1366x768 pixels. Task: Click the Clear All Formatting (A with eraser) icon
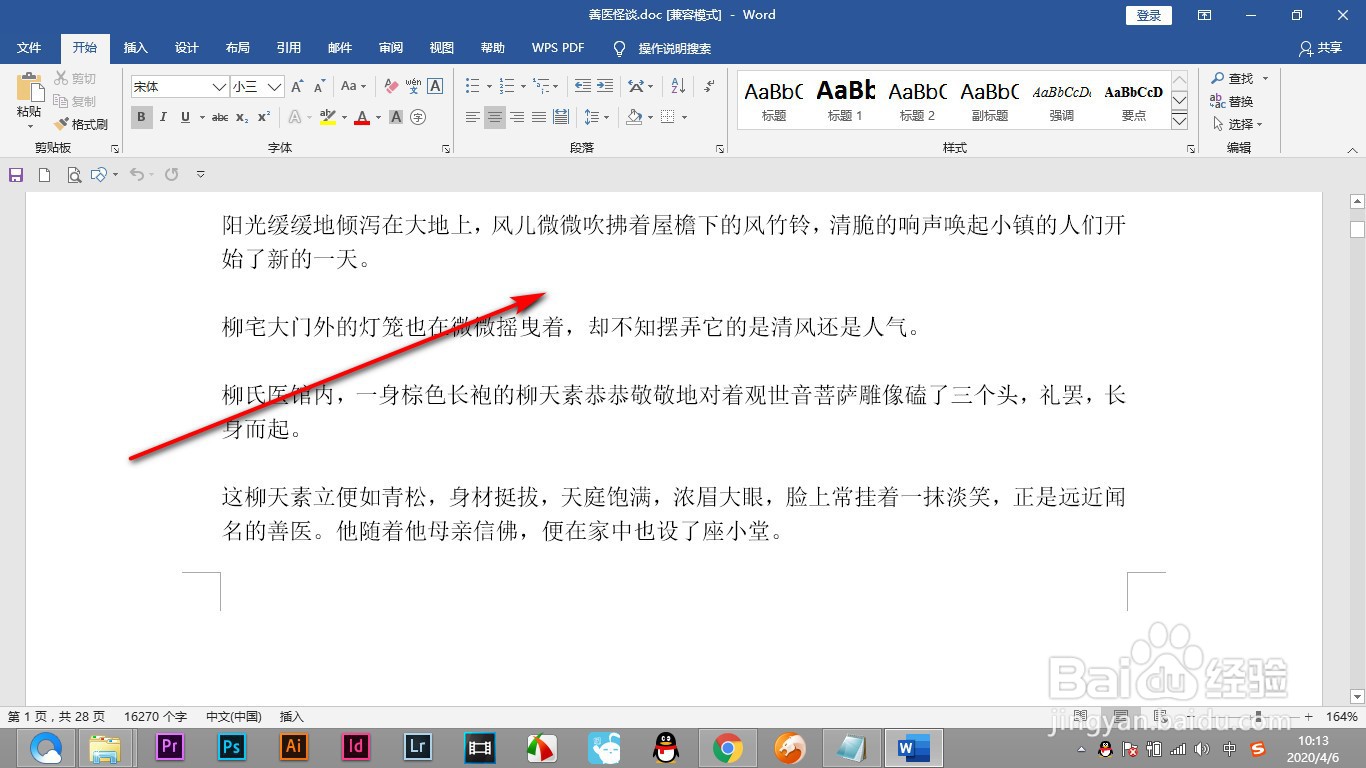tap(390, 84)
